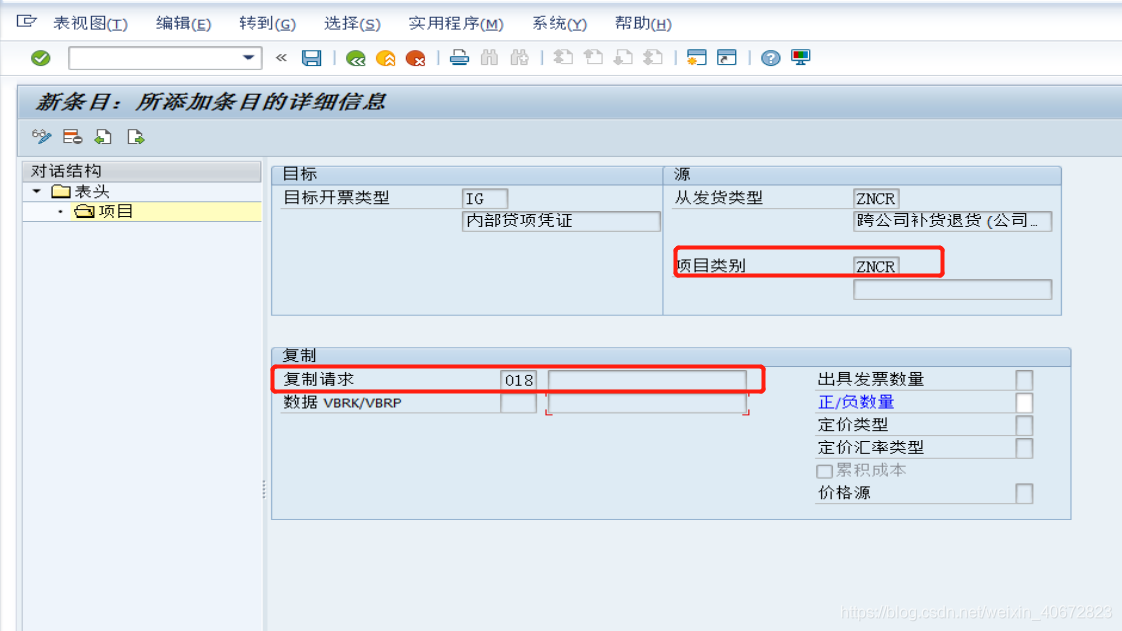
Task: Click the 出具发票数量 input box
Action: (1024, 380)
